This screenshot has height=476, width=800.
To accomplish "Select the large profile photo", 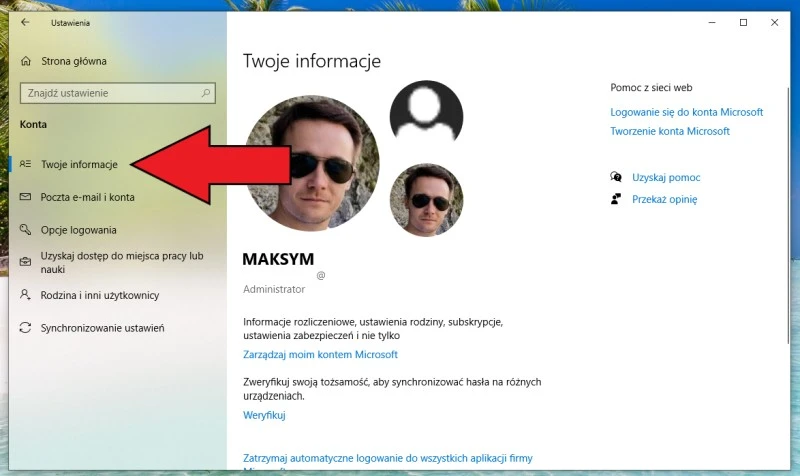I will (x=312, y=163).
